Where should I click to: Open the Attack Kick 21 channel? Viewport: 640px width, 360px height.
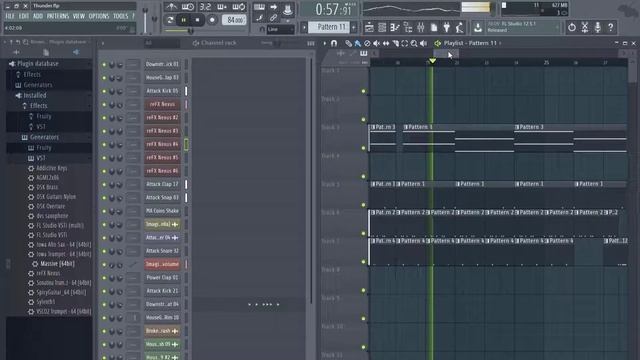[162, 291]
